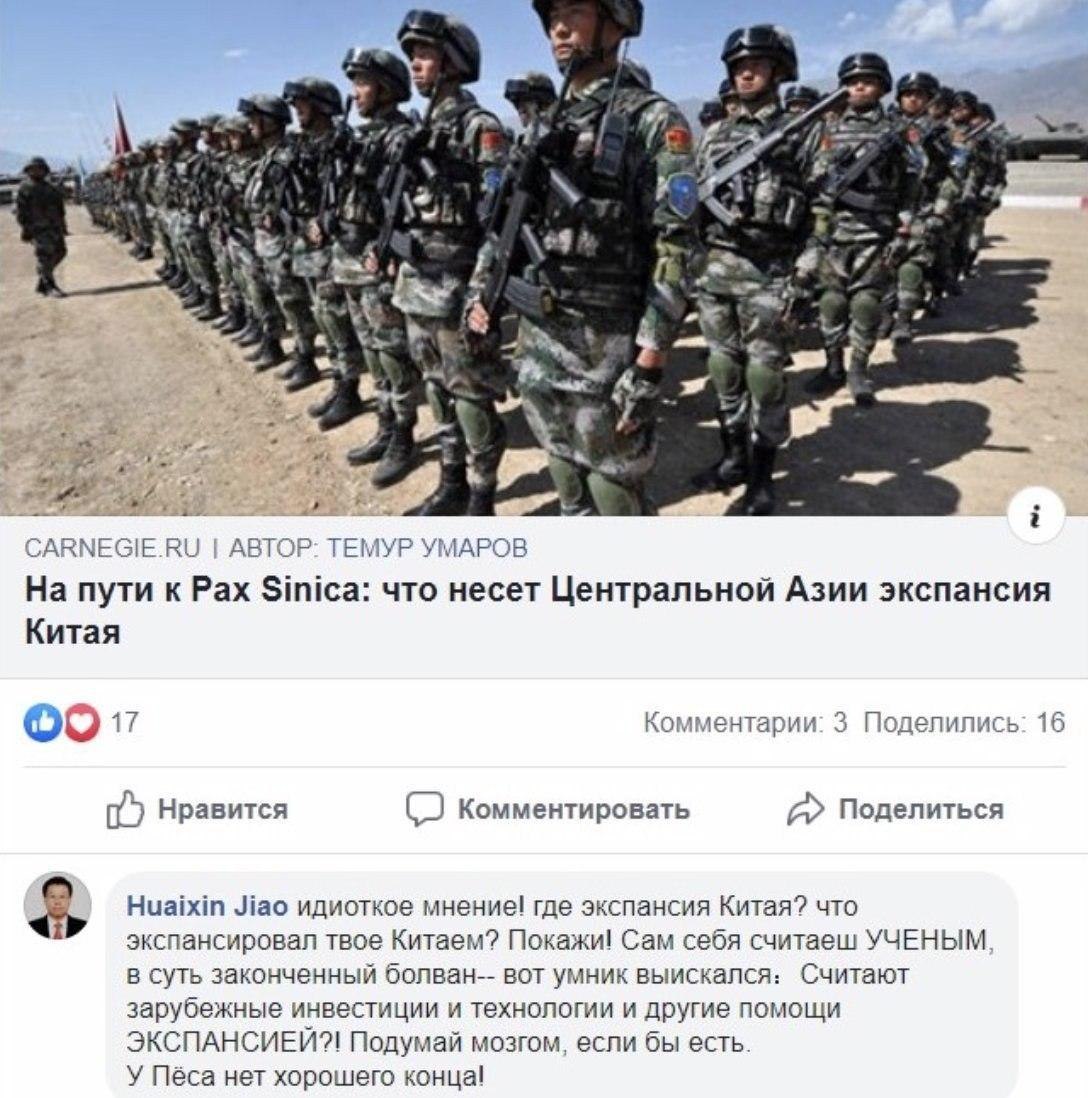
Task: Click the blue Like reaction icon
Action: (x=43, y=723)
